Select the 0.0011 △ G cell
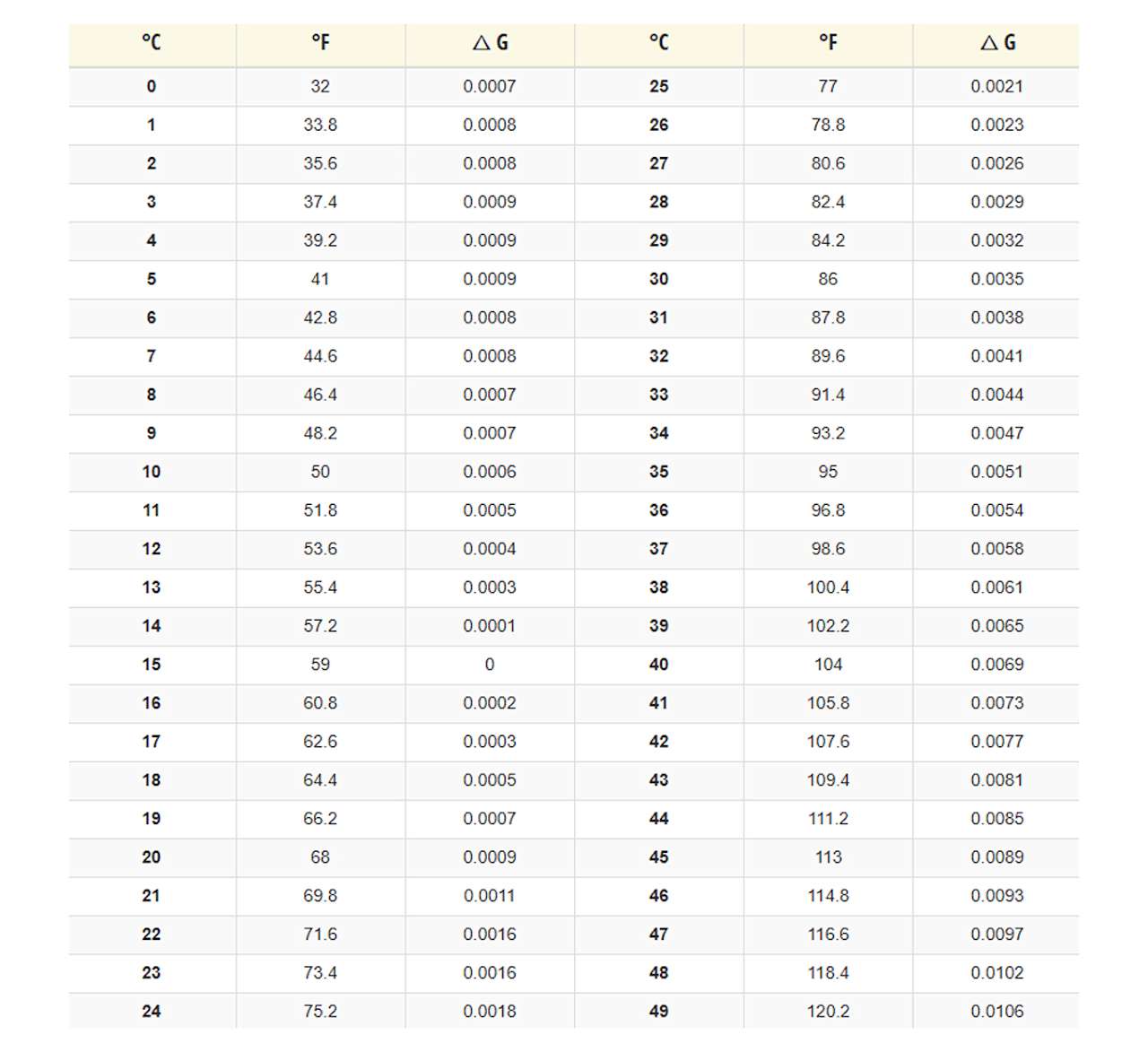1148x1052 pixels. pos(490,896)
